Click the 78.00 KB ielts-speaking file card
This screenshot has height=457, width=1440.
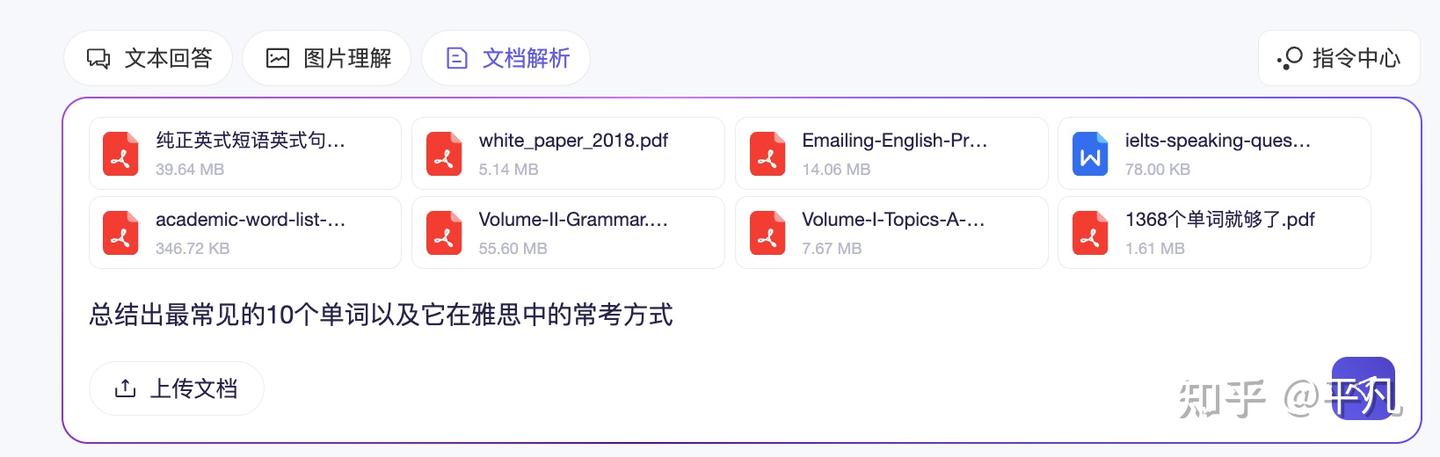[x=1214, y=153]
